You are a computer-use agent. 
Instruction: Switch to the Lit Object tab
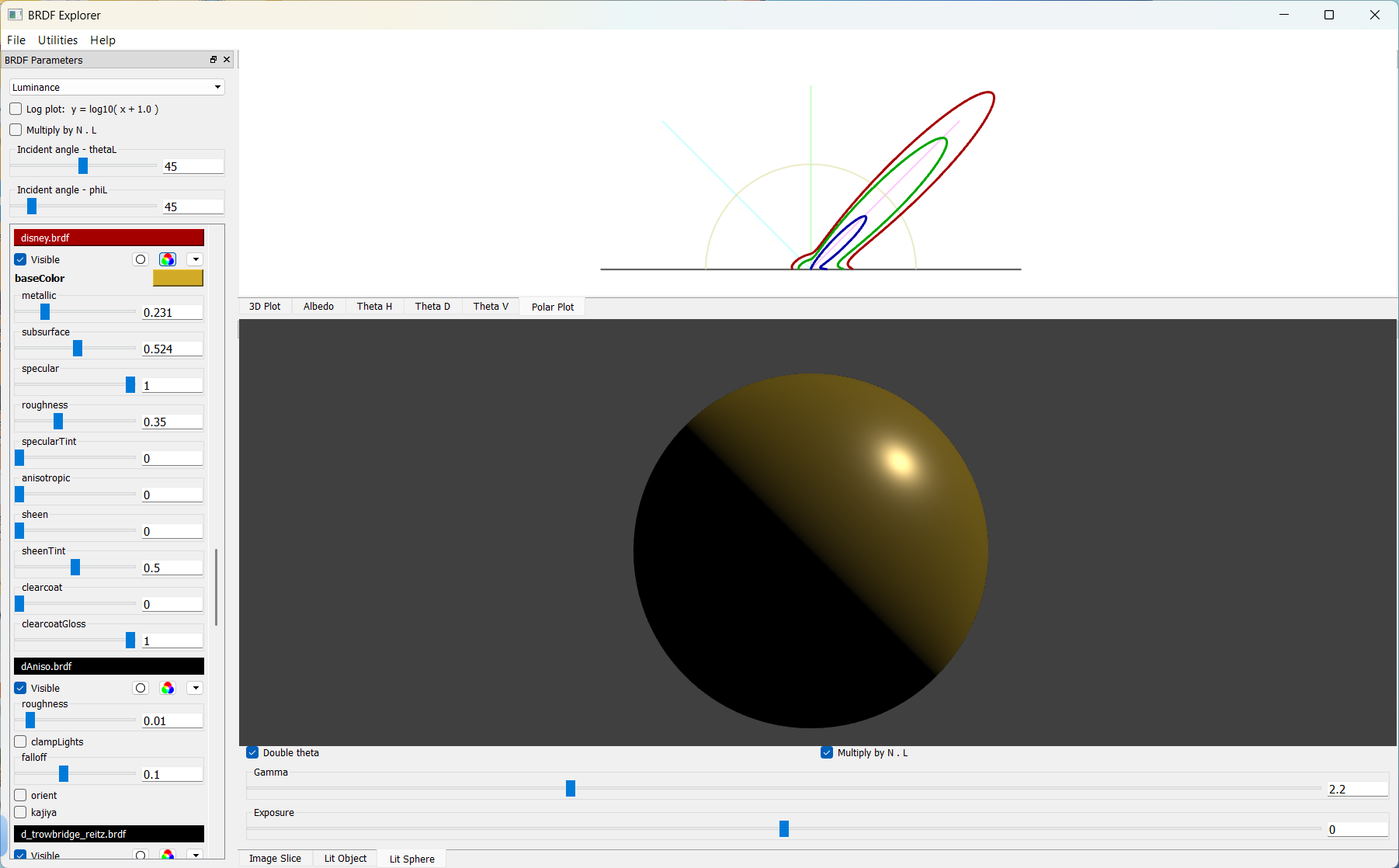pos(345,859)
